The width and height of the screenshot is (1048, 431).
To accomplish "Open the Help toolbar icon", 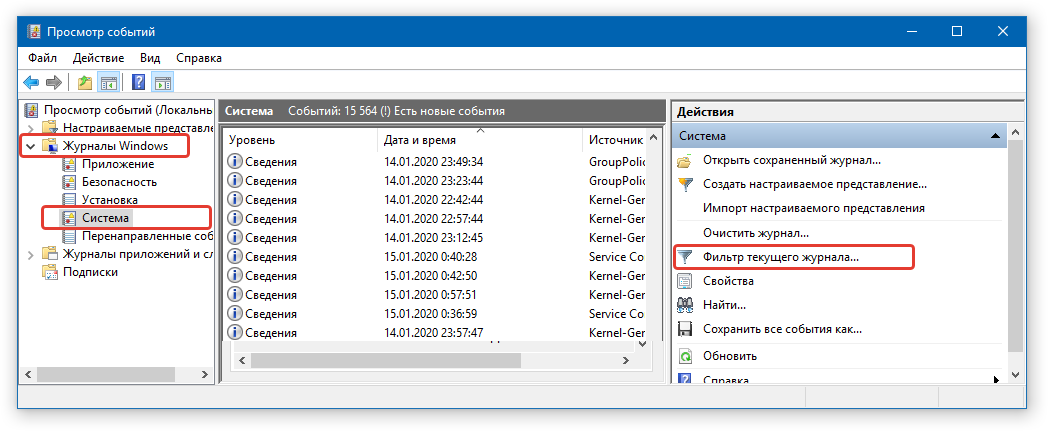I will [139, 82].
